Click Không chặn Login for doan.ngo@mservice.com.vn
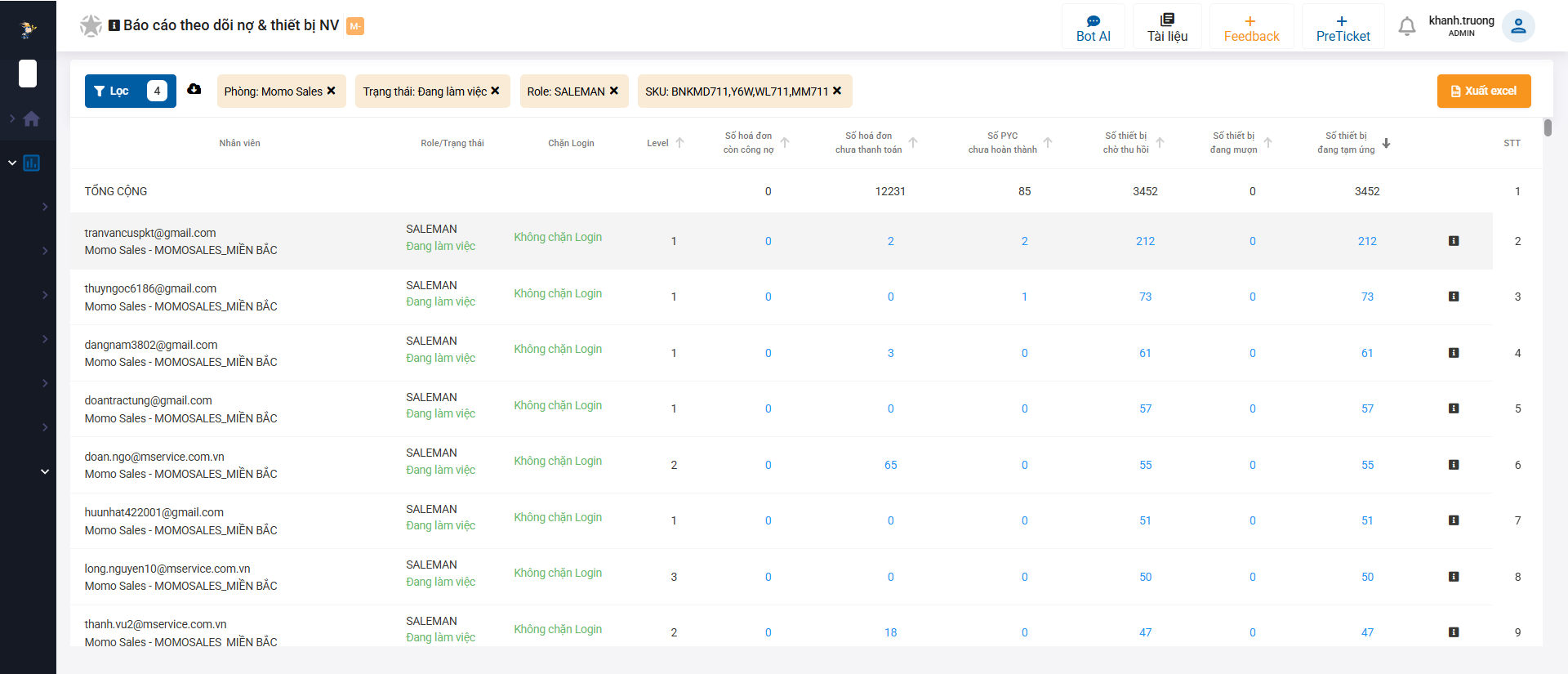The image size is (1568, 674). coord(558,461)
